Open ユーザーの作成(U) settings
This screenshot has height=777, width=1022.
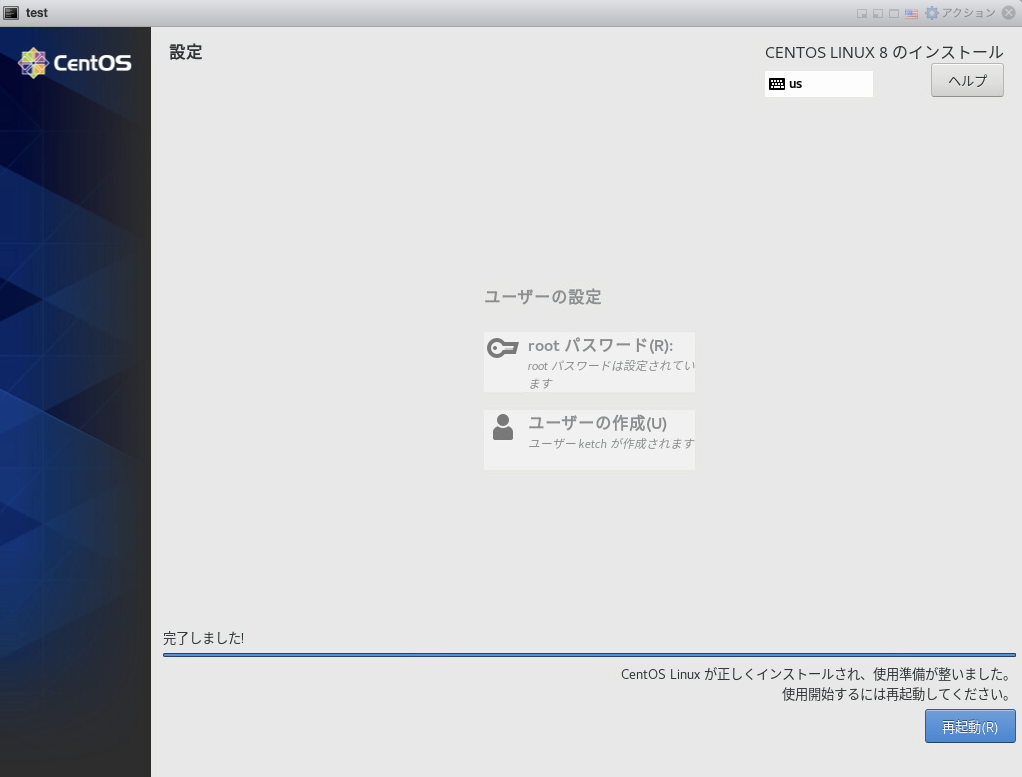(589, 439)
